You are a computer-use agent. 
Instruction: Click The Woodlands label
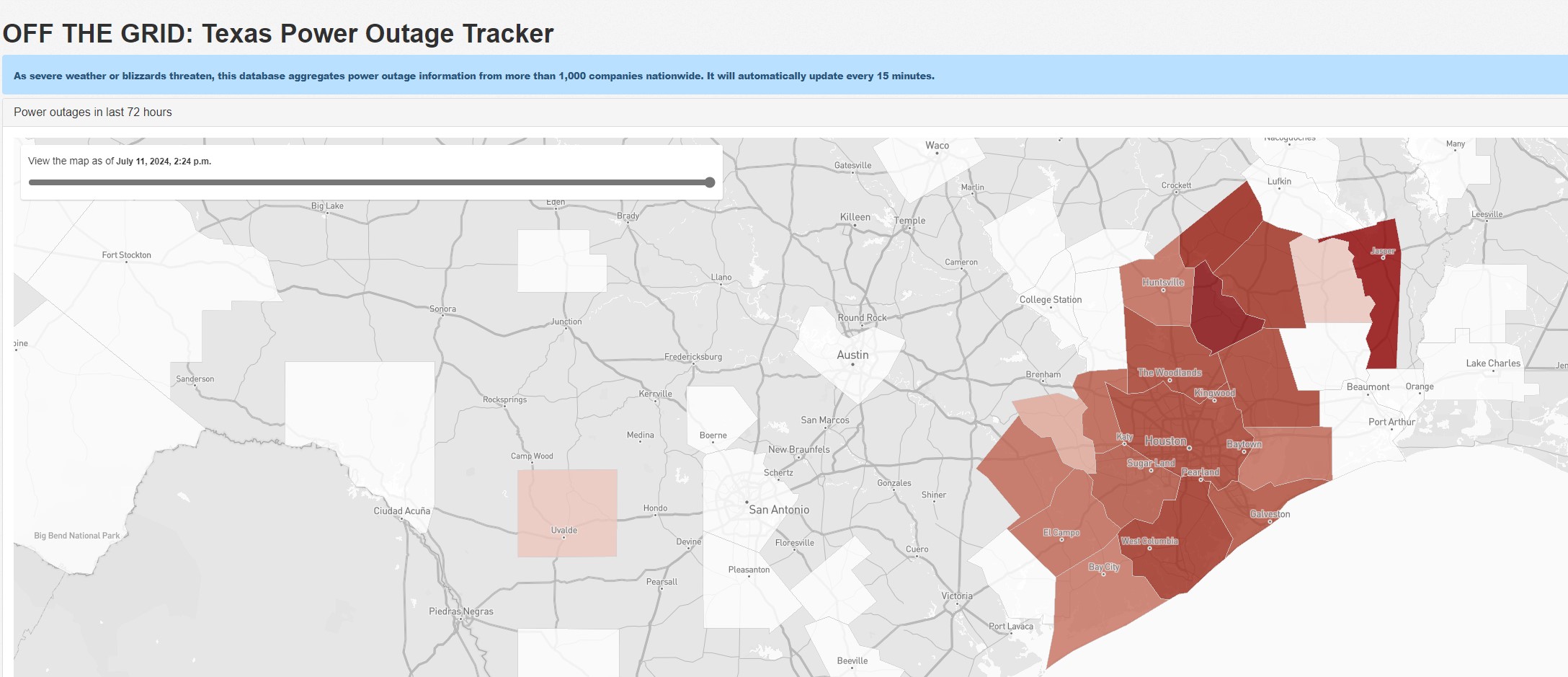click(x=1170, y=373)
